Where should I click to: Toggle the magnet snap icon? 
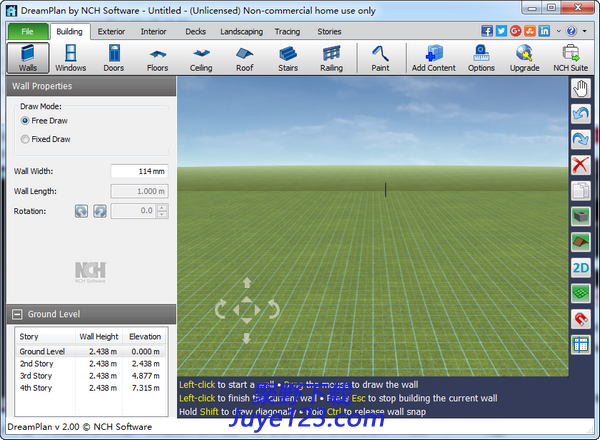point(581,319)
